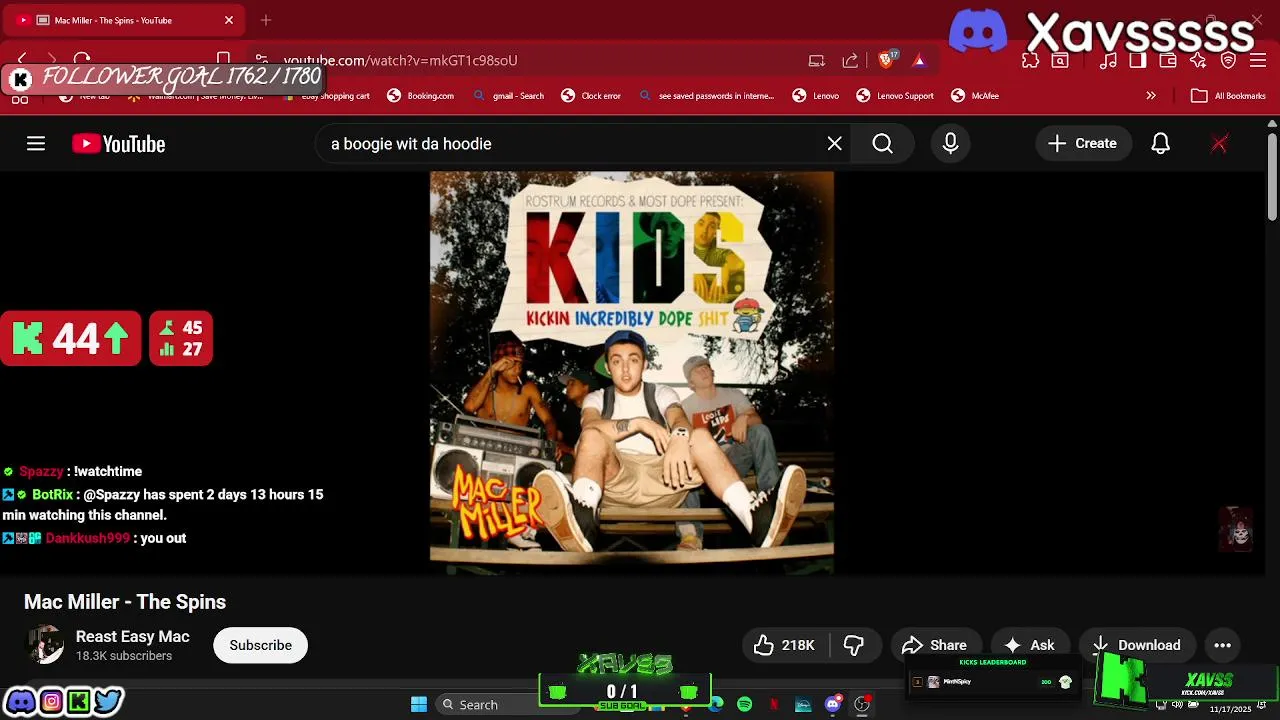Click the share page icon in address bar

[850, 60]
